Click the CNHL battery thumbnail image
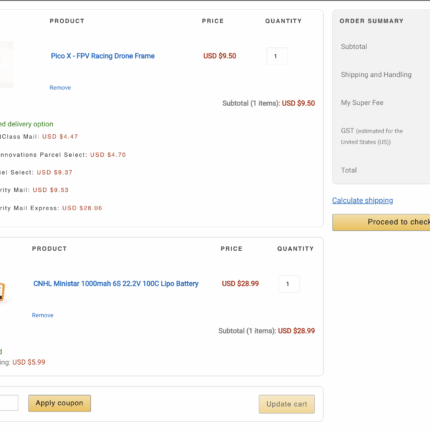Image resolution: width=430 pixels, height=430 pixels. 2,291
